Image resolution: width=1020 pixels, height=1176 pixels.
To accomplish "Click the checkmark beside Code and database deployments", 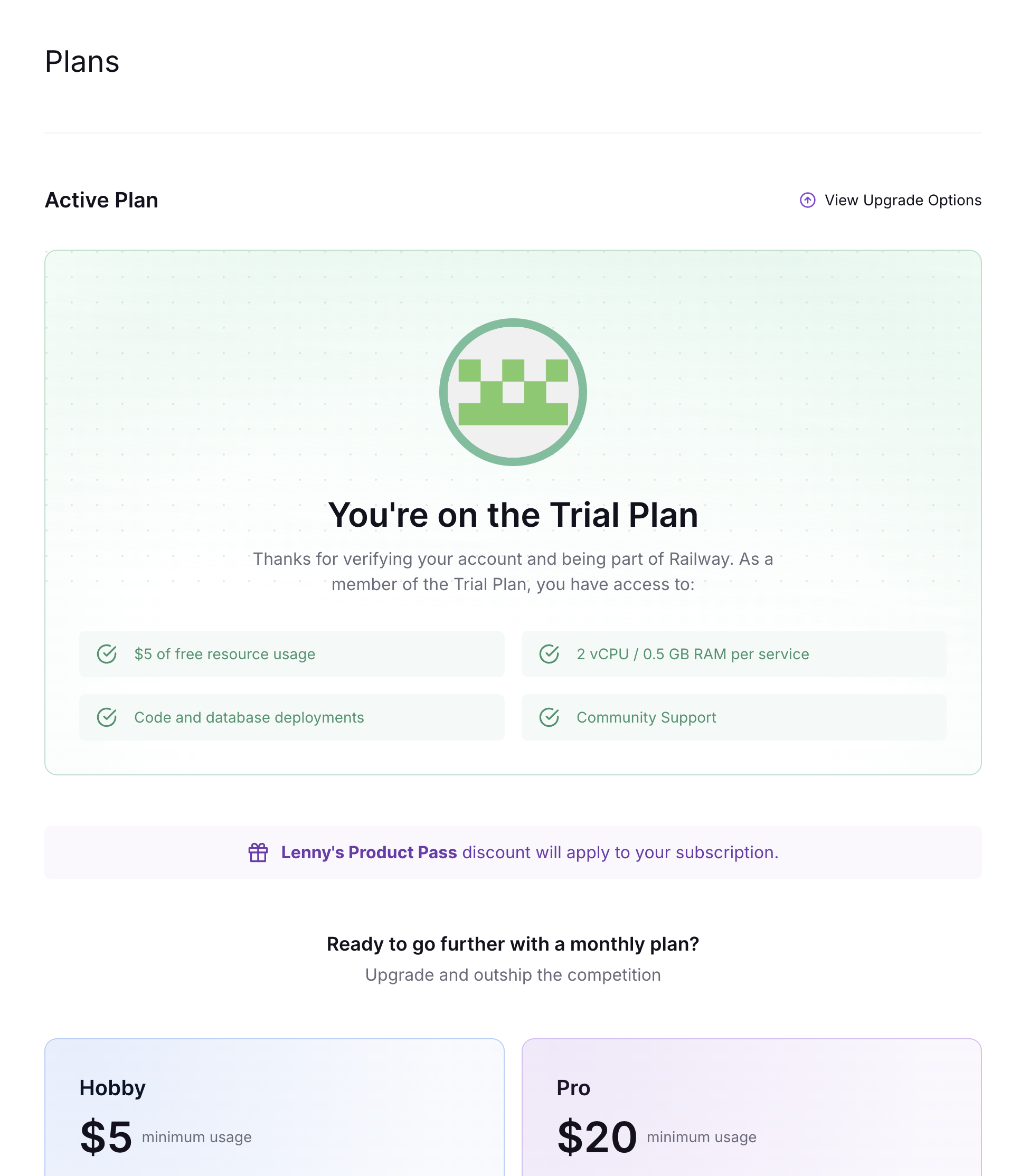I will [x=107, y=717].
